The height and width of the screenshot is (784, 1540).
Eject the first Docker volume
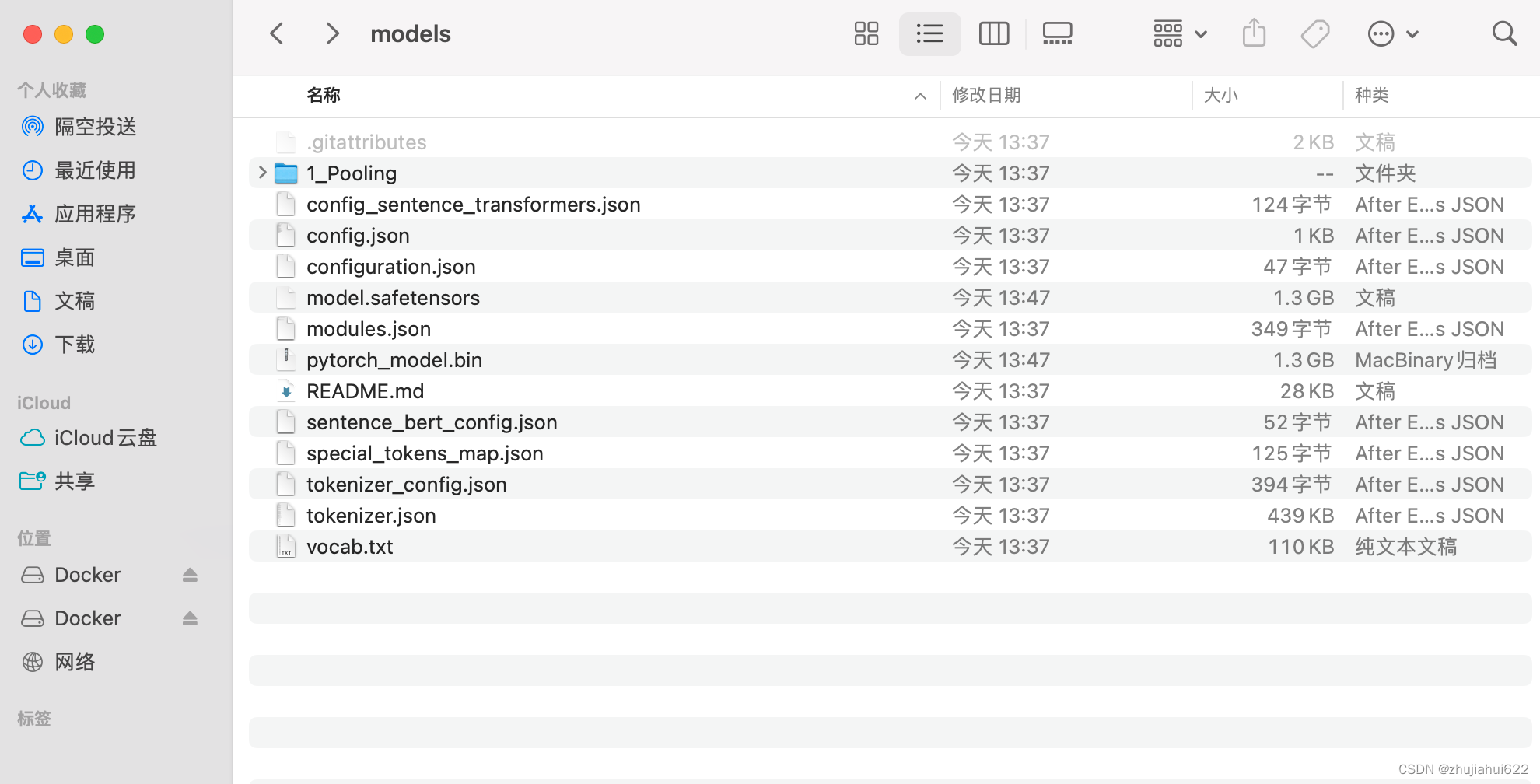[190, 574]
